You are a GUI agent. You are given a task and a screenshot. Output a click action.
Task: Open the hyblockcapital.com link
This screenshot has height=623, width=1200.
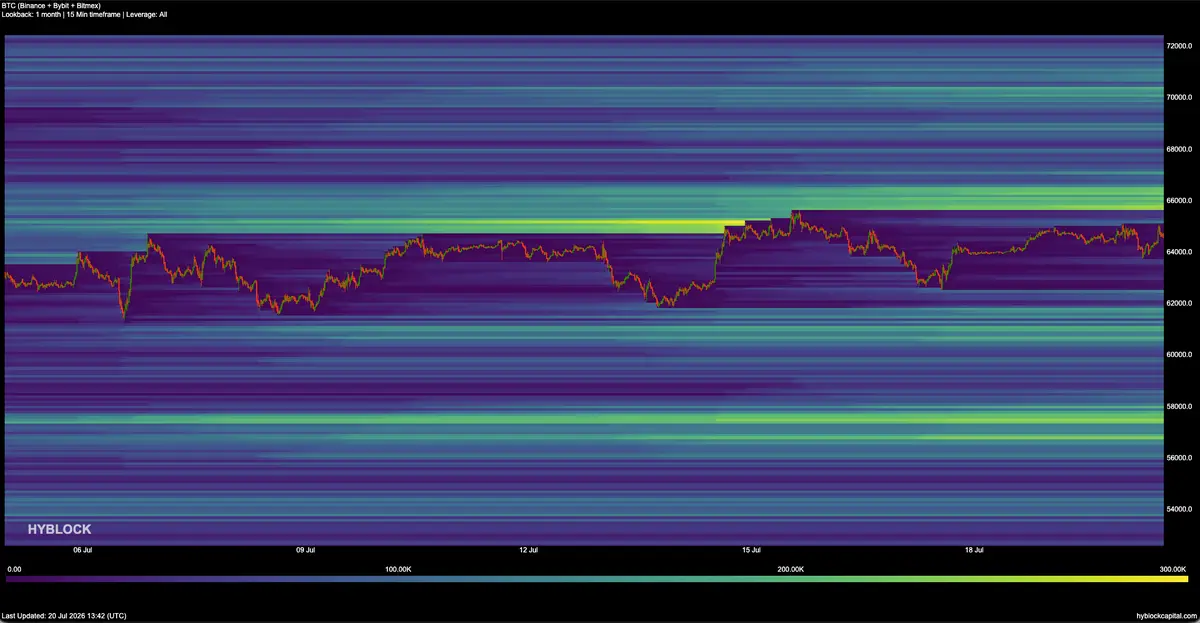(x=1164, y=616)
